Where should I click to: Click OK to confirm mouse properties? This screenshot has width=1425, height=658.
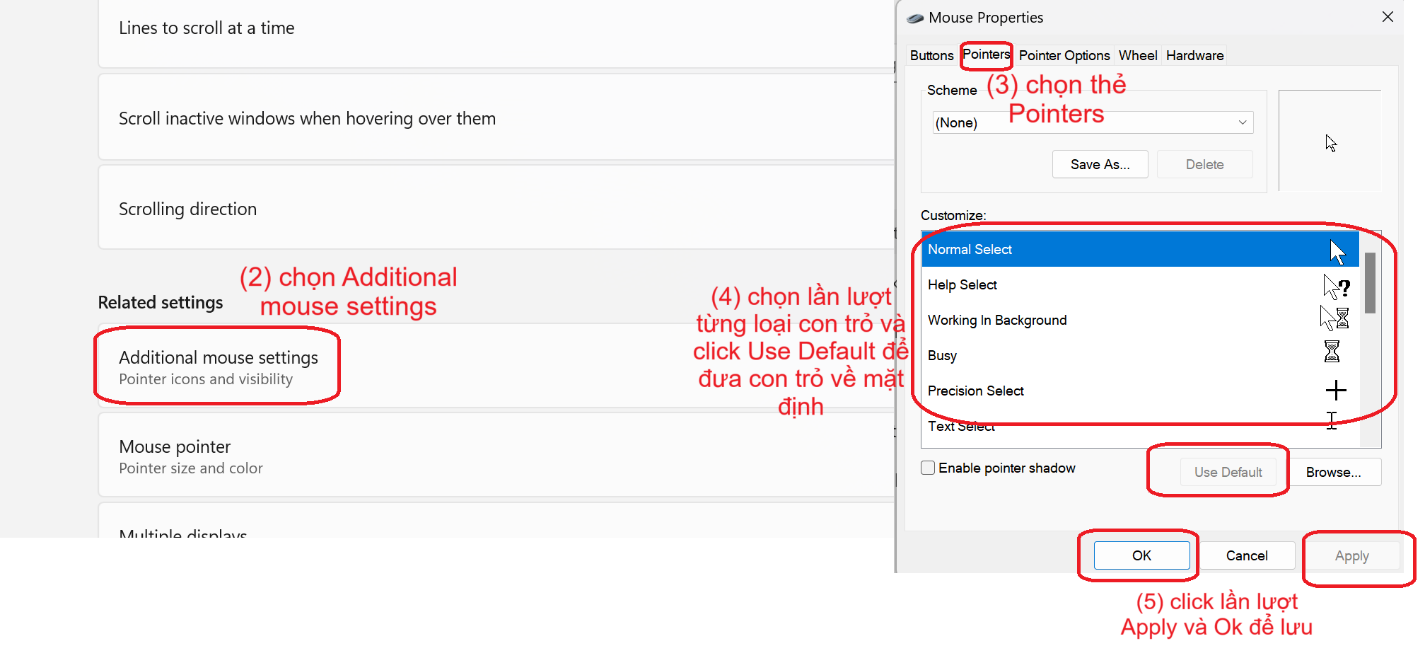pyautogui.click(x=1141, y=556)
